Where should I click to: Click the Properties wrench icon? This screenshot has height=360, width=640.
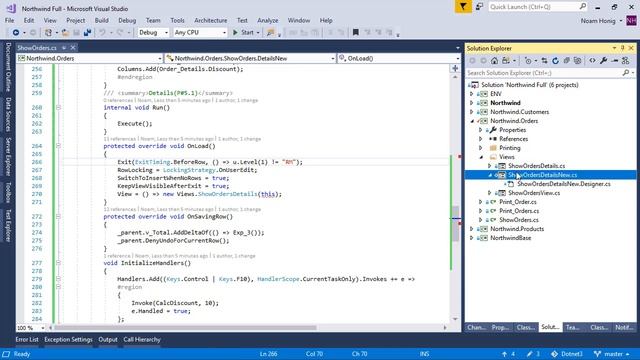603,61
